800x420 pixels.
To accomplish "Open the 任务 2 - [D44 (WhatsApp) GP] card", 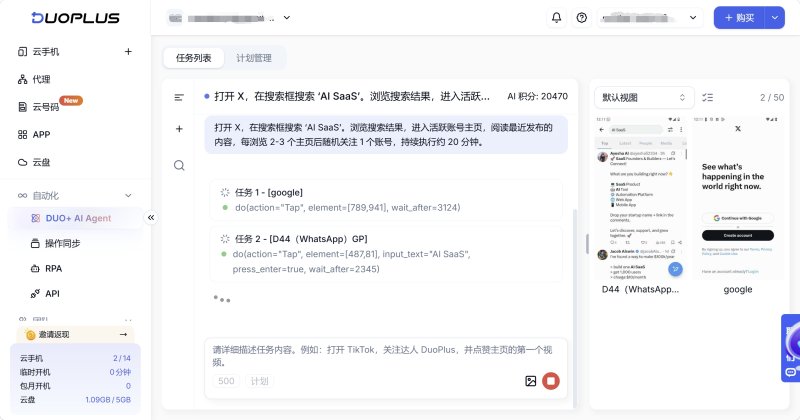I will tap(386, 254).
